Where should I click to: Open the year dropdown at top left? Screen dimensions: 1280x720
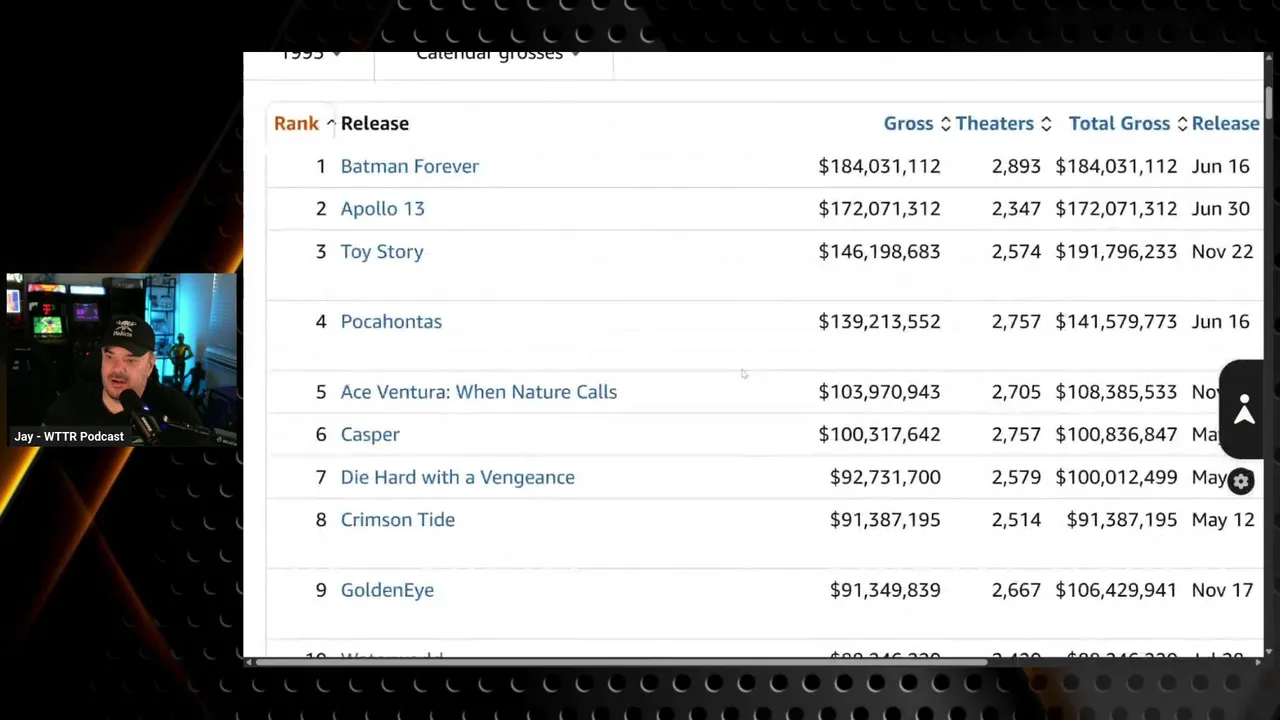coord(310,55)
